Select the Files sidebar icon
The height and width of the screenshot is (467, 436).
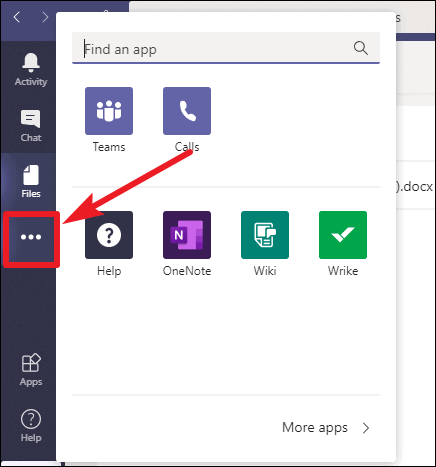31,175
